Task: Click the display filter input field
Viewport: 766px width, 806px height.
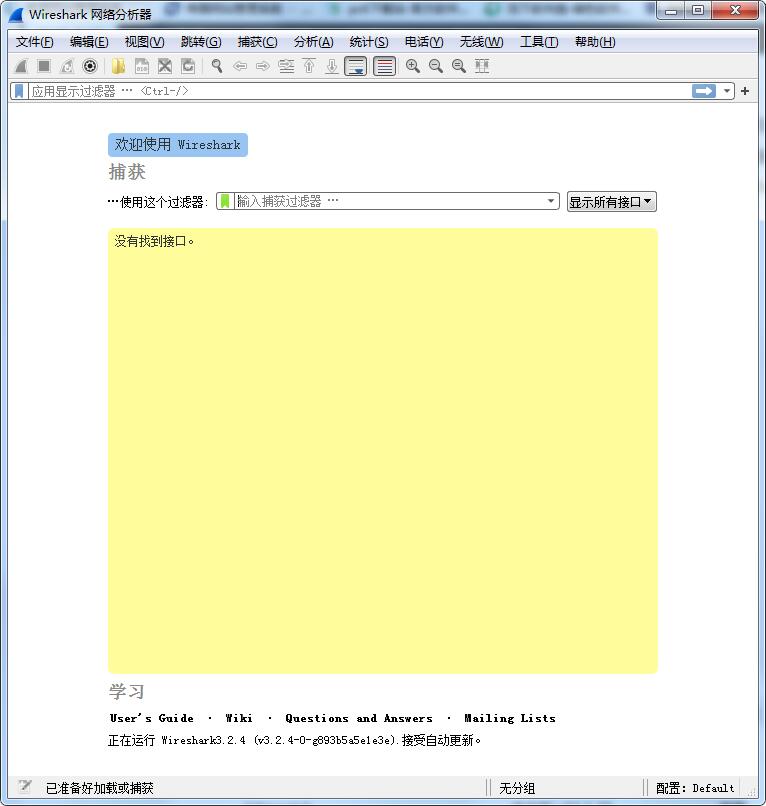Action: [x=359, y=91]
